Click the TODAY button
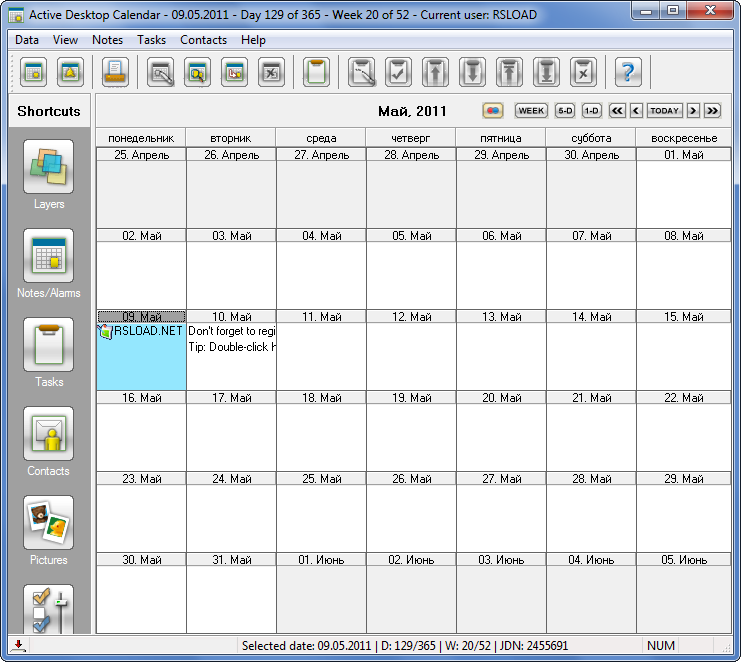The image size is (741, 662). point(664,111)
